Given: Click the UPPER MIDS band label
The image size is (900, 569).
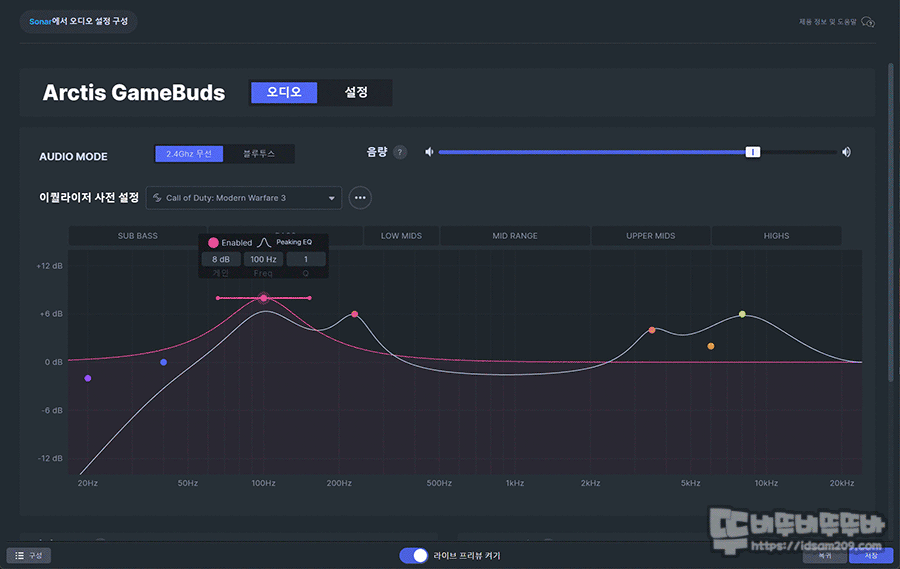Looking at the screenshot, I should (x=650, y=236).
